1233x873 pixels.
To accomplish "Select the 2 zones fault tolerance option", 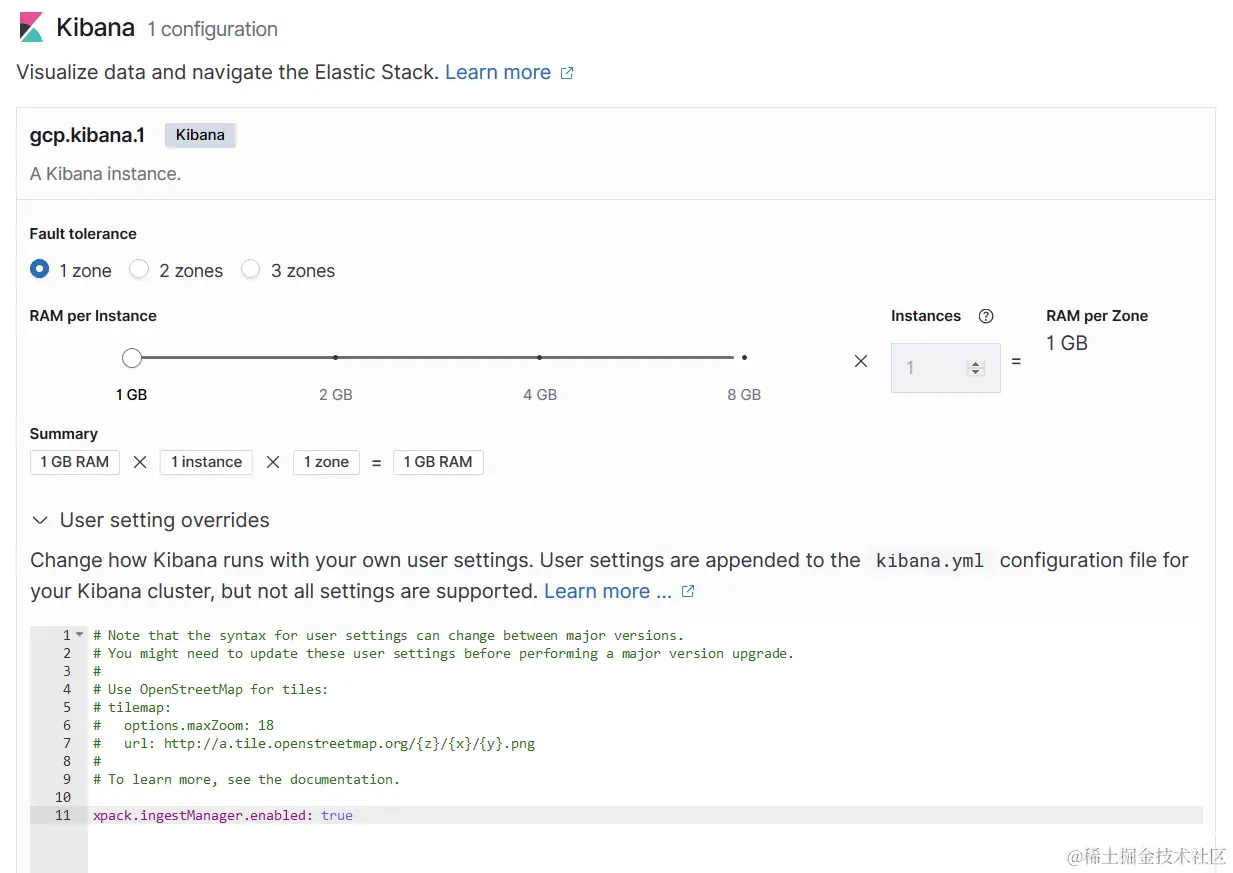I will [x=140, y=269].
